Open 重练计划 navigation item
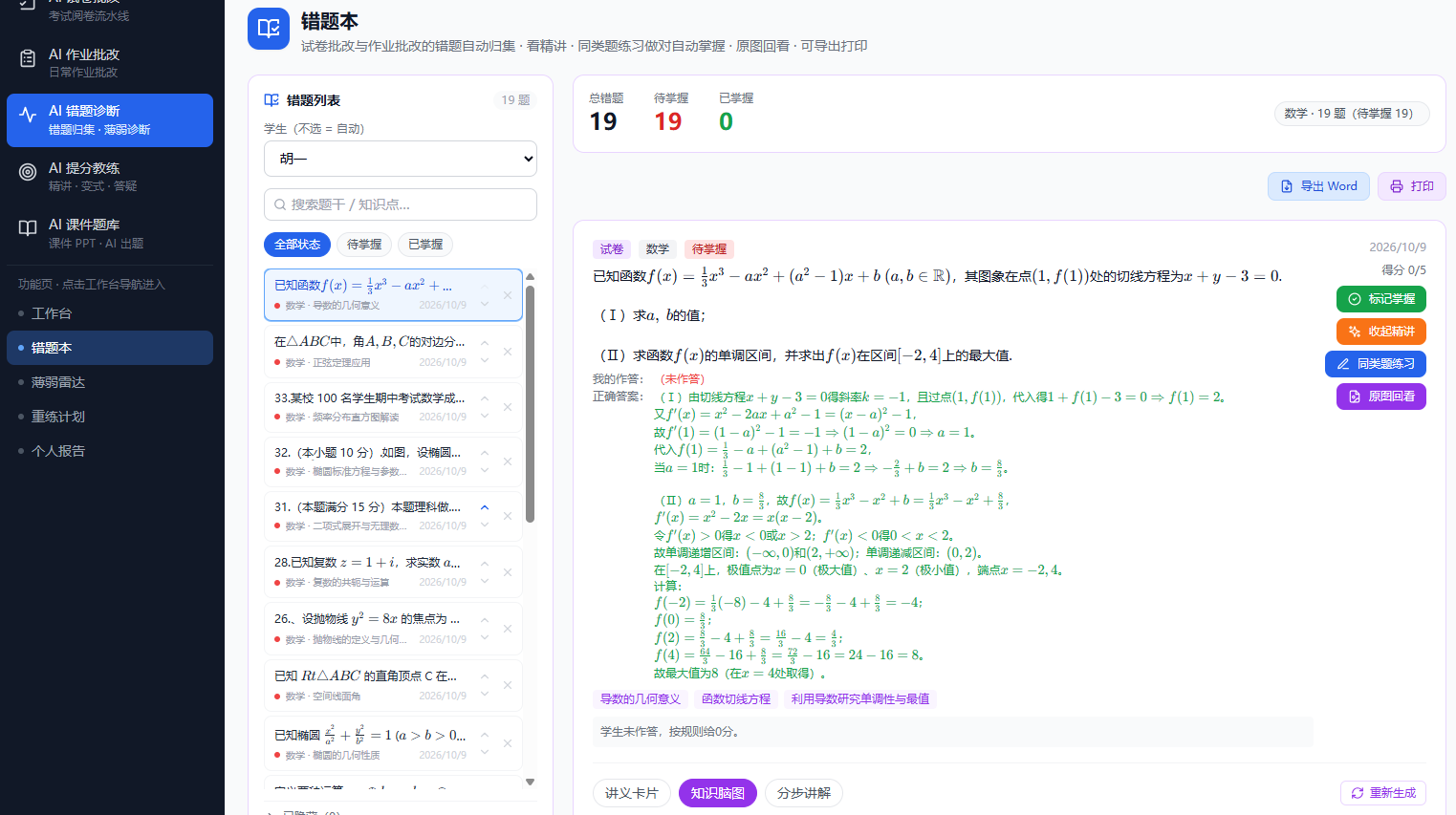This screenshot has width=1456, height=815. (110, 417)
